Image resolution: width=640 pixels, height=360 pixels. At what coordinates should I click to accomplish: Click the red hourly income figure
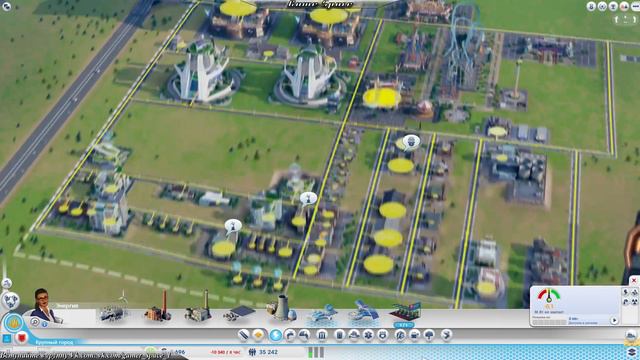click(x=225, y=352)
